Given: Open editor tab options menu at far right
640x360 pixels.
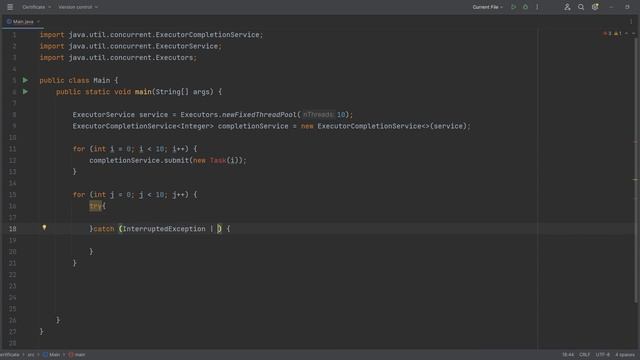Looking at the screenshot, I should tap(631, 22).
